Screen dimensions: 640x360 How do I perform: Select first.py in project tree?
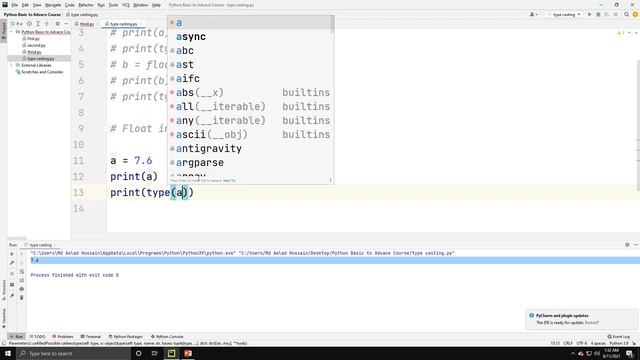point(31,38)
